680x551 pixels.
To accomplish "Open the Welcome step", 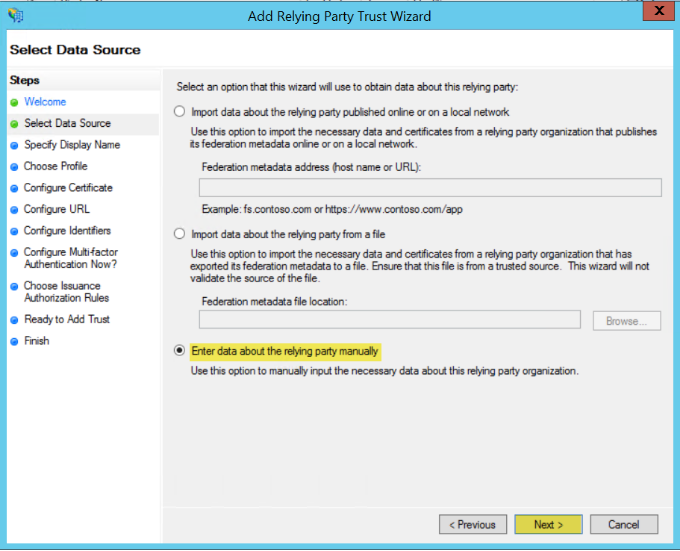I will (x=45, y=102).
